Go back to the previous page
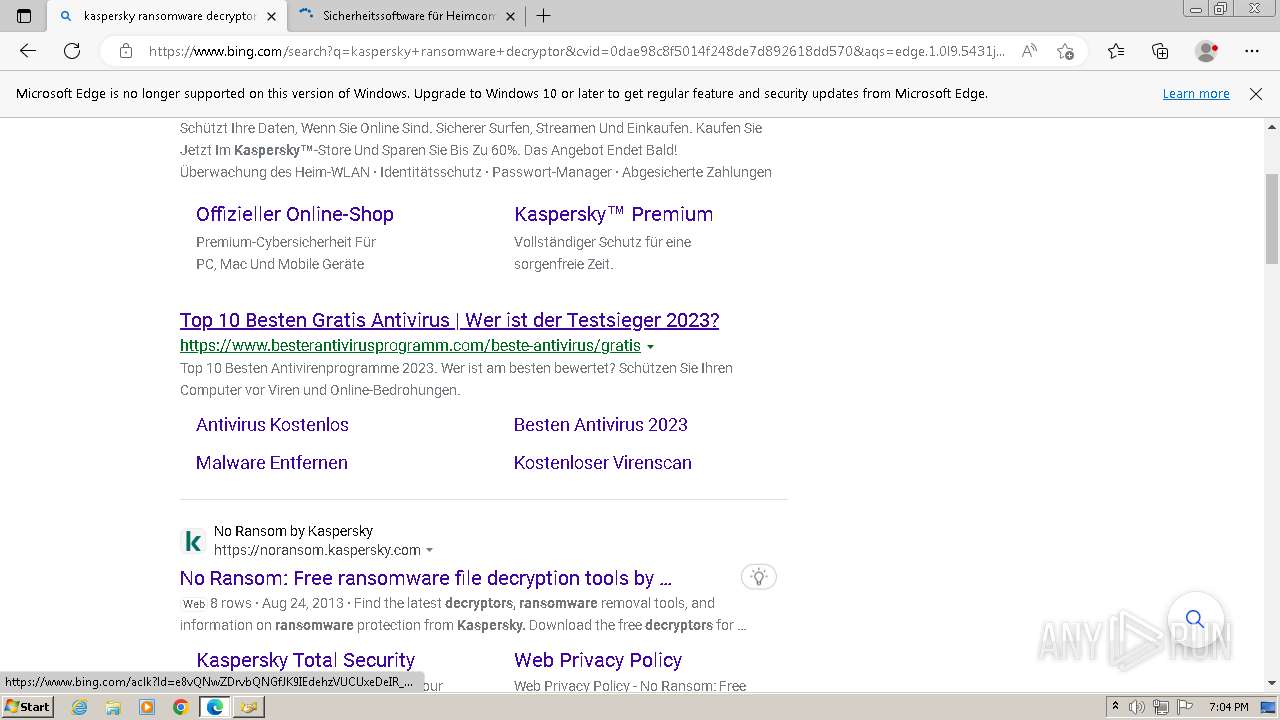Viewport: 1280px width, 720px height. [x=28, y=51]
